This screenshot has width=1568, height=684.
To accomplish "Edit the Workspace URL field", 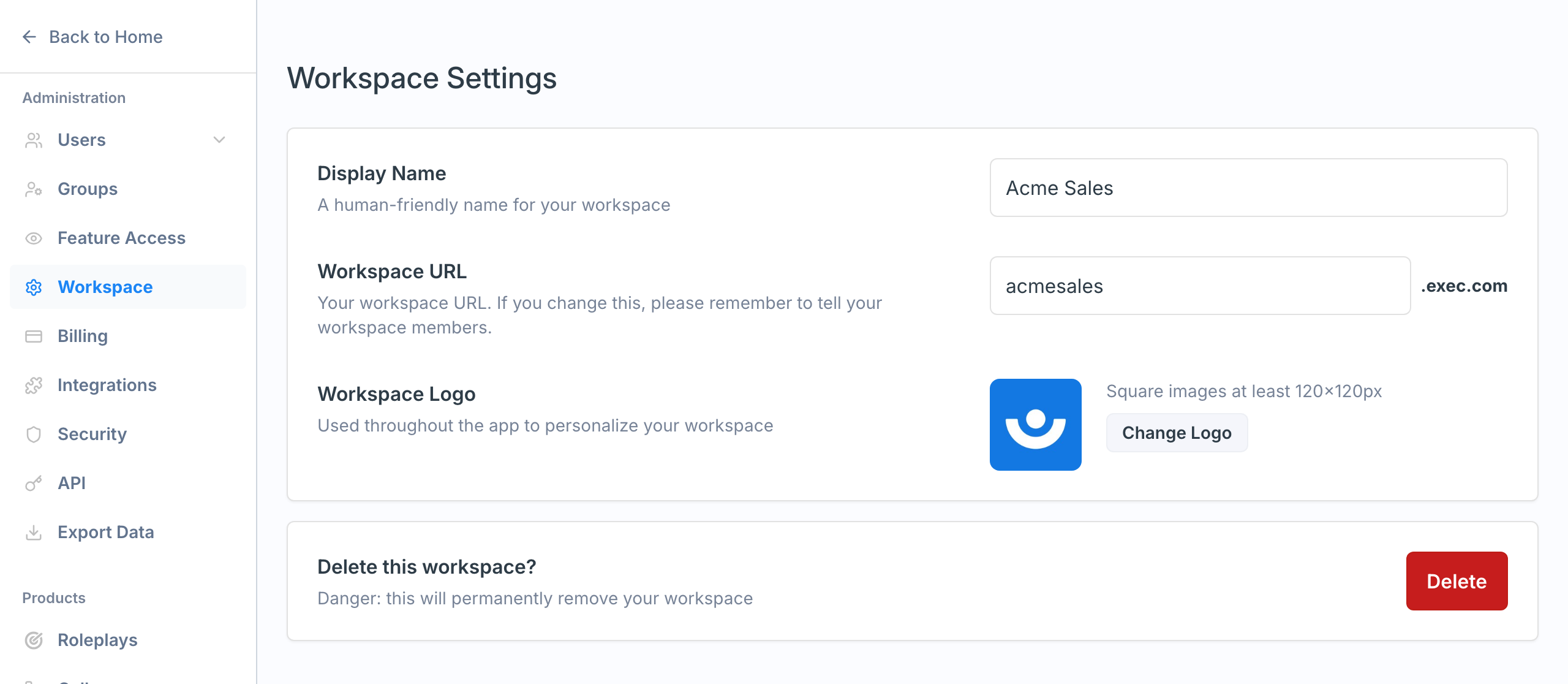I will click(x=1200, y=286).
